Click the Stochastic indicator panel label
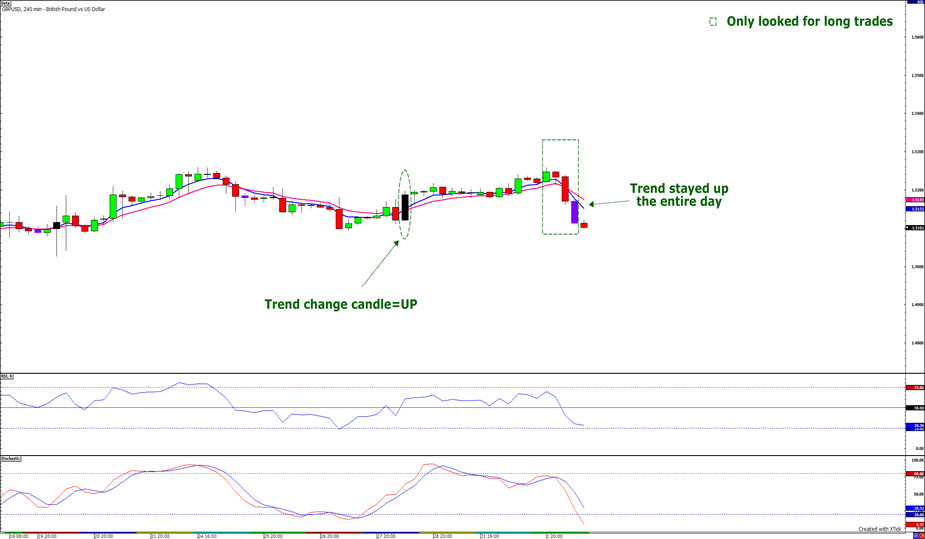The height and width of the screenshot is (539, 925). point(11,458)
